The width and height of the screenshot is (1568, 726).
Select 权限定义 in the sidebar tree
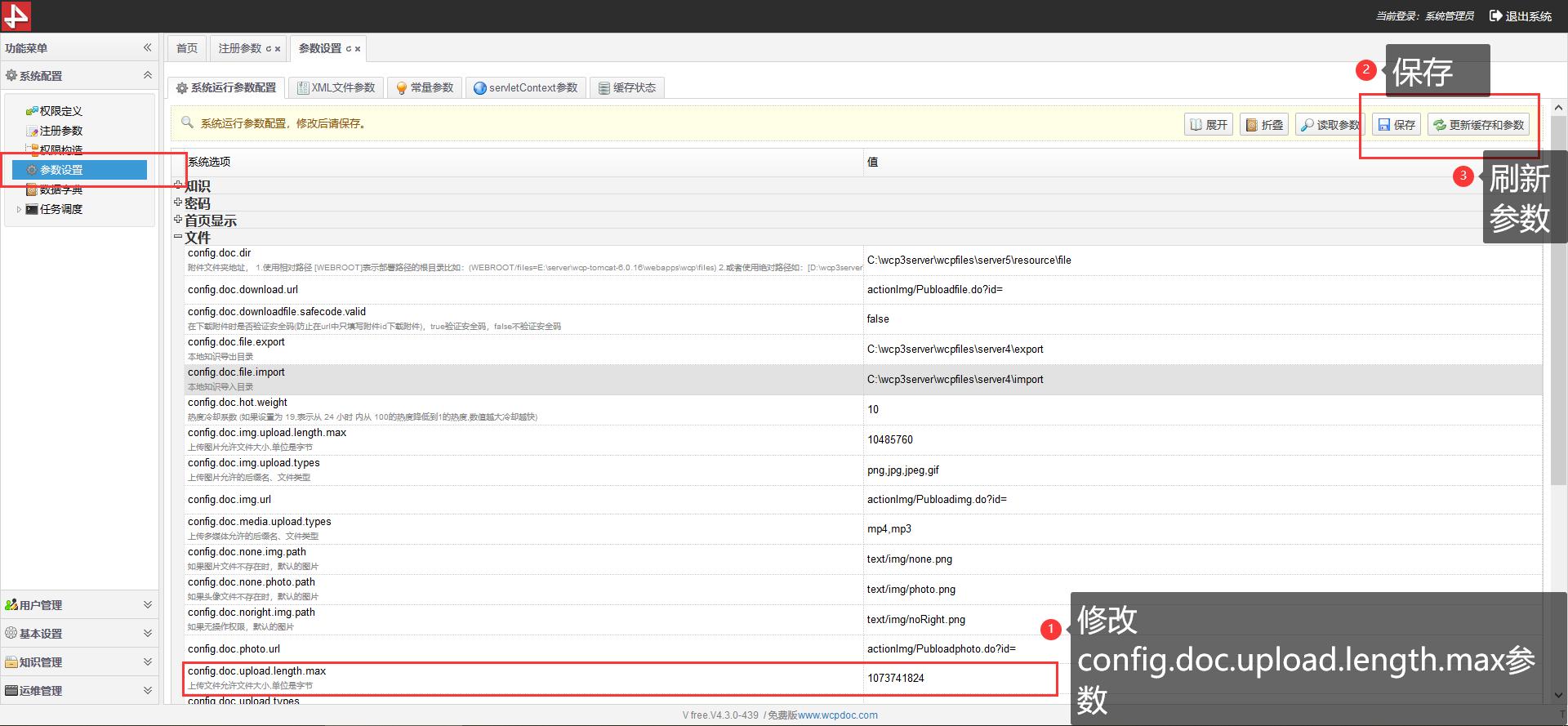point(61,111)
